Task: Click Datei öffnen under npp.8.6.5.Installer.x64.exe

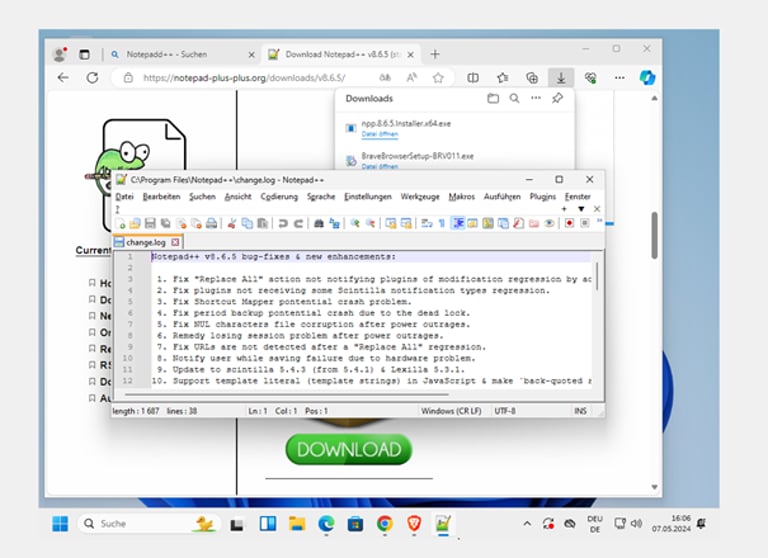Action: click(x=380, y=134)
